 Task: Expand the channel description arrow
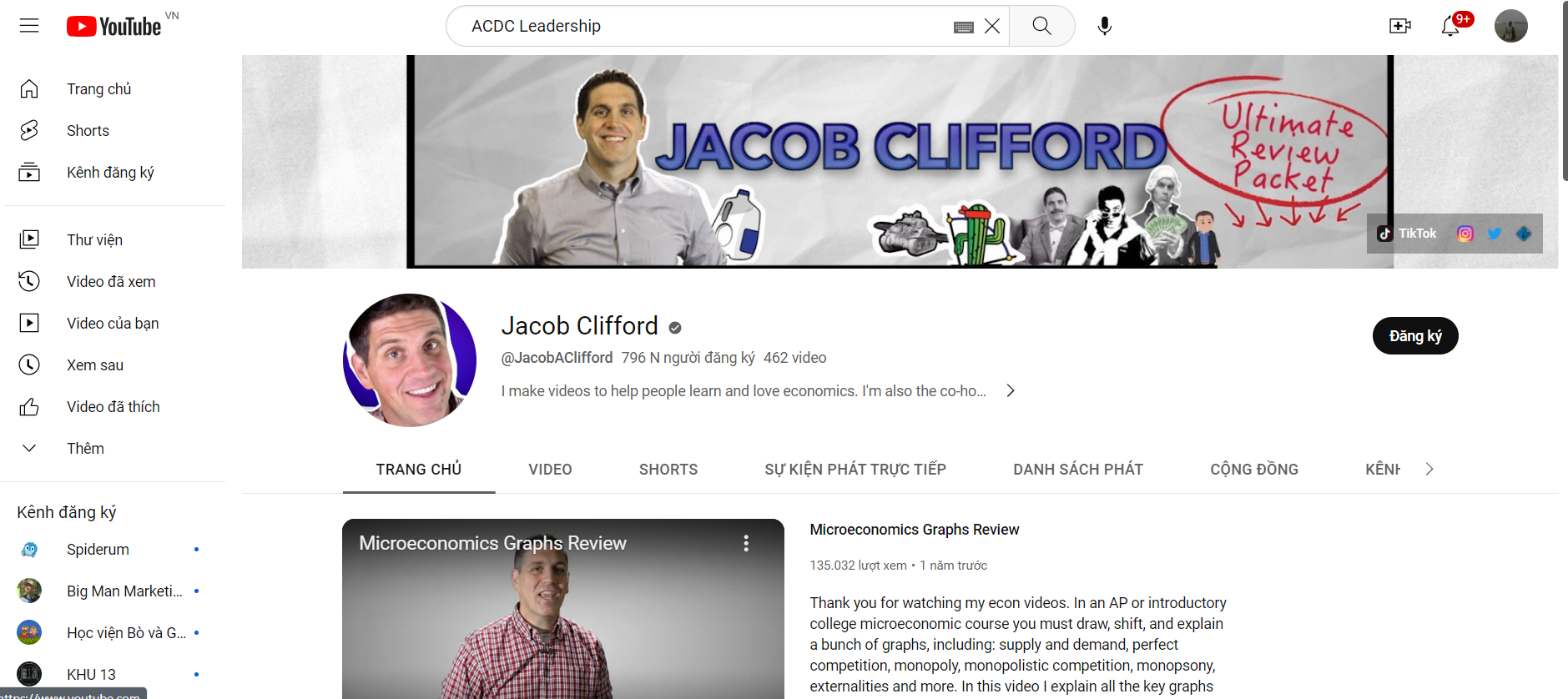(1010, 390)
